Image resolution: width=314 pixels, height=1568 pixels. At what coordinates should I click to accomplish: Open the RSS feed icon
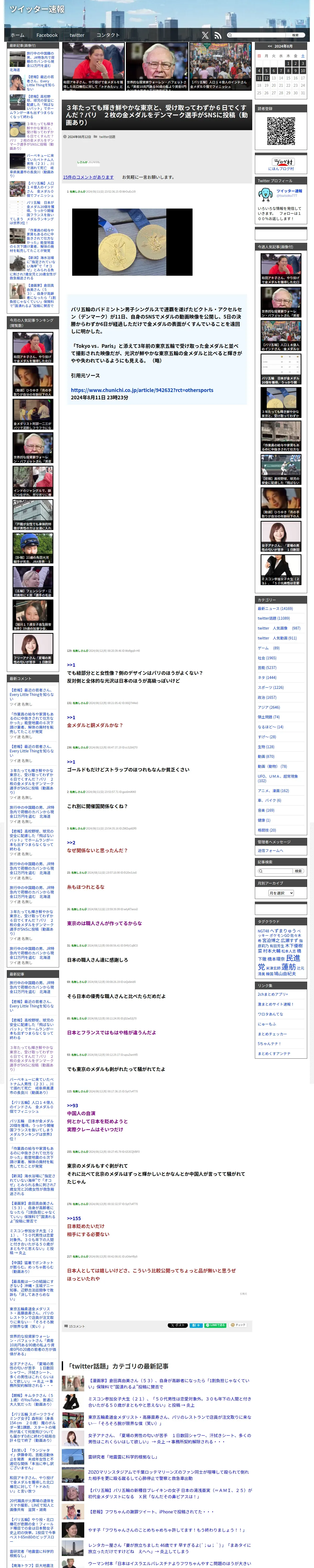point(218,35)
